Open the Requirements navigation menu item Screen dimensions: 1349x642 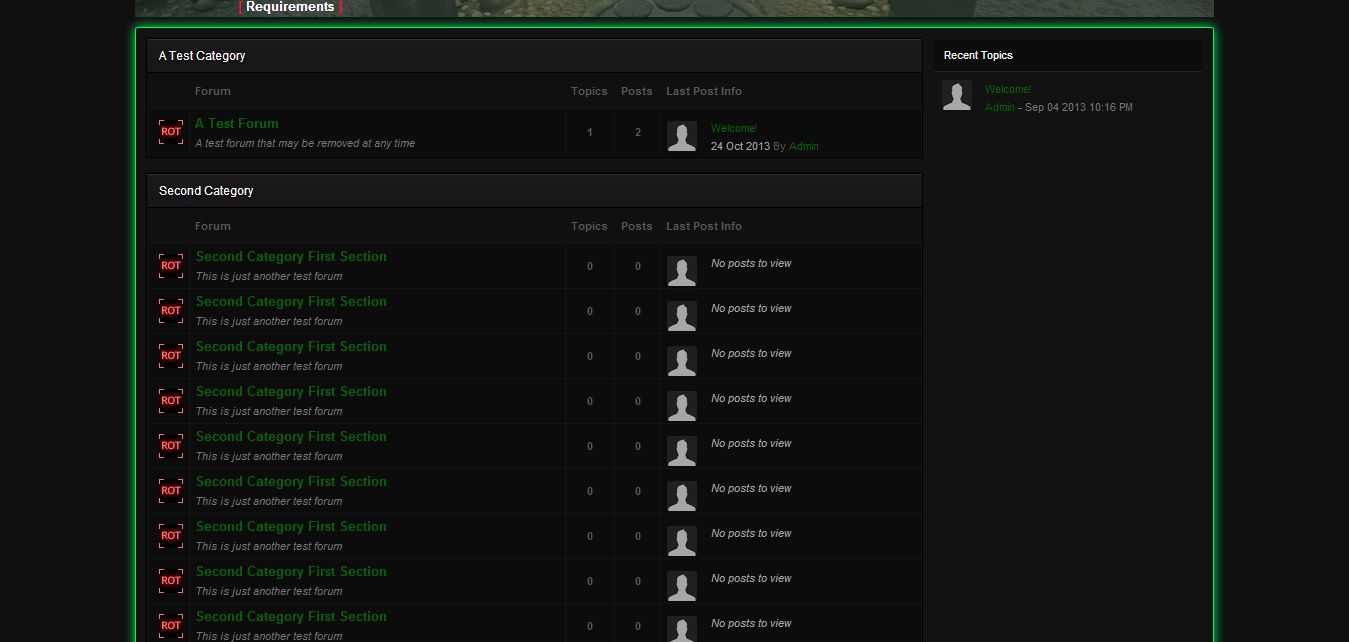click(x=290, y=7)
